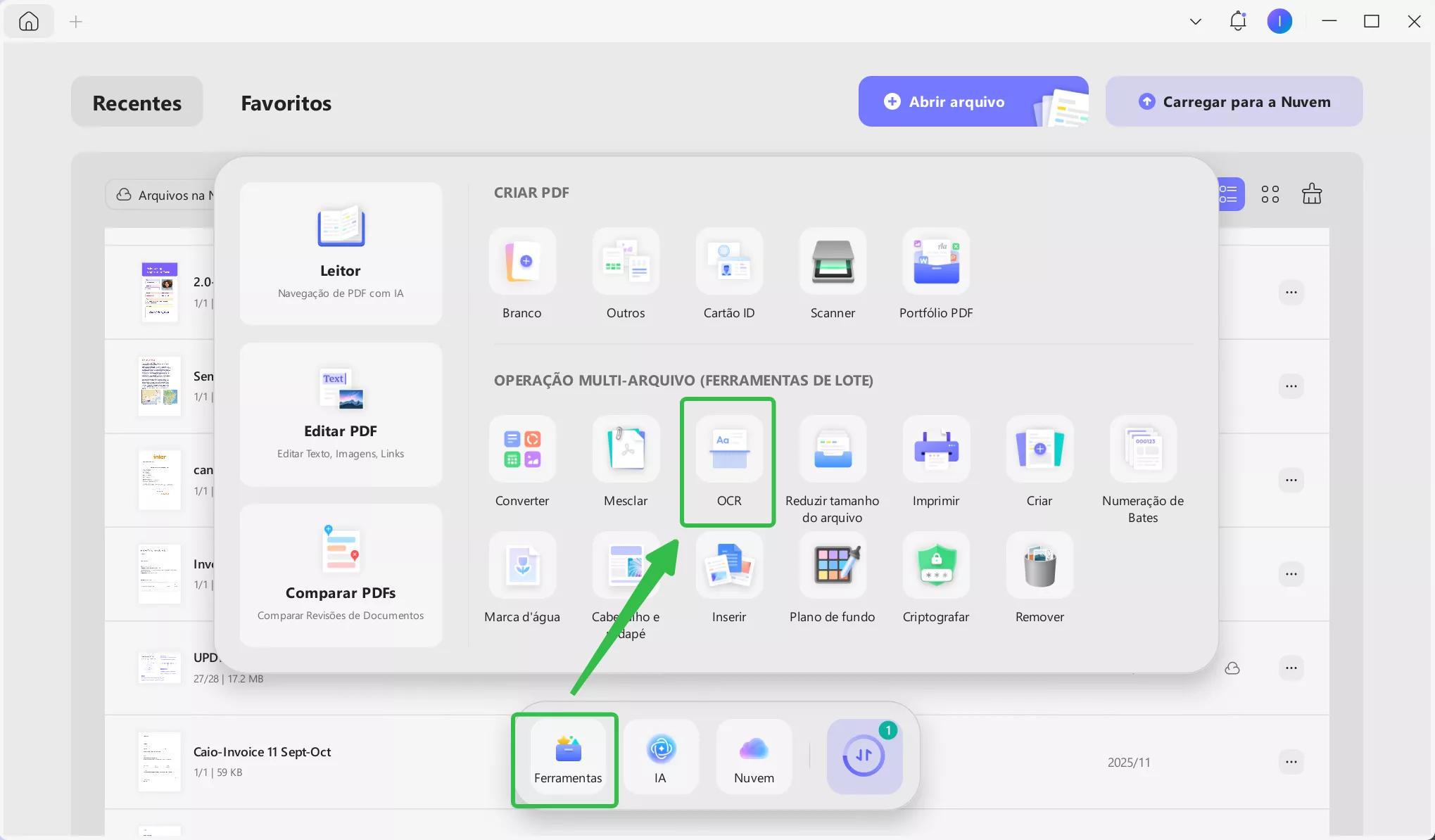The image size is (1435, 840).
Task: Expand the title bar dropdown chevron
Action: (x=1195, y=21)
